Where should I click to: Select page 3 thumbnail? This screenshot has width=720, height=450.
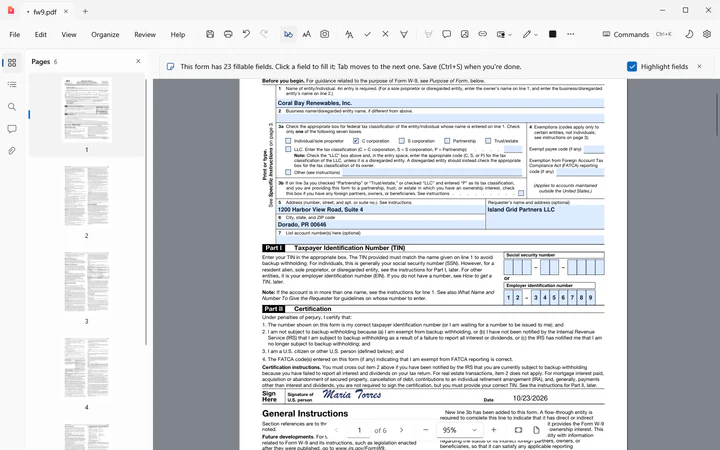86,282
